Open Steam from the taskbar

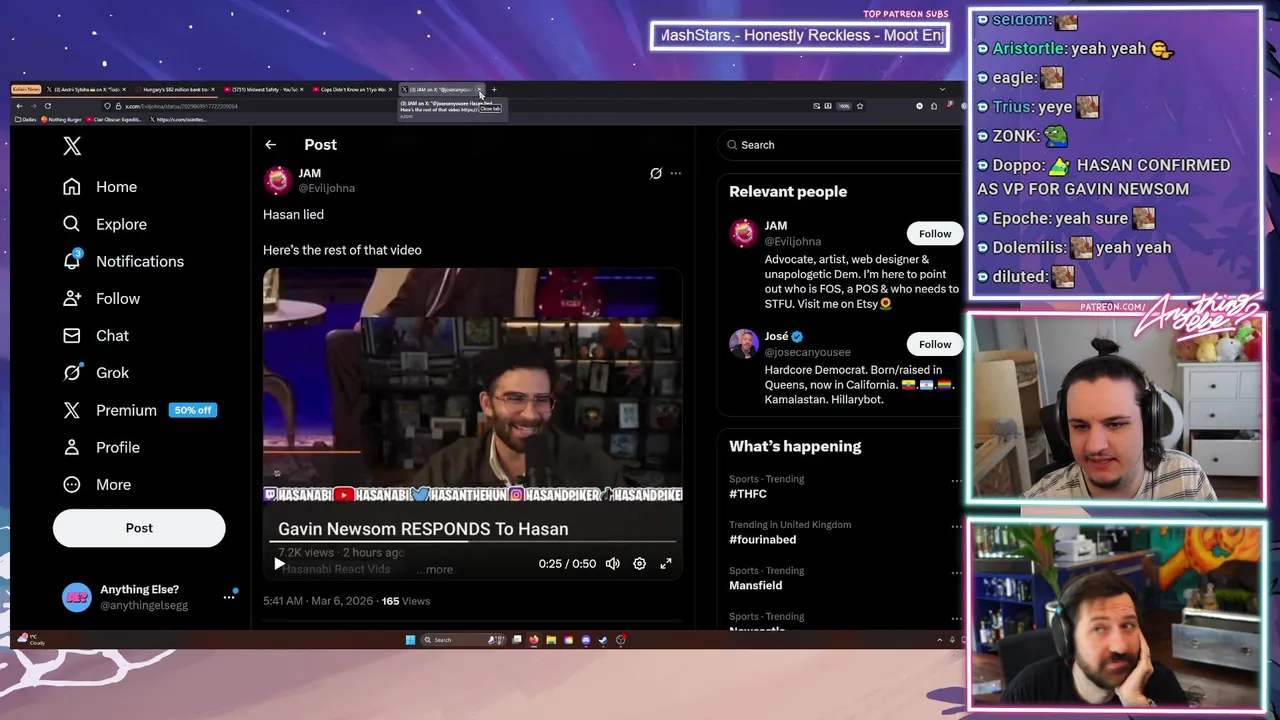[603, 640]
